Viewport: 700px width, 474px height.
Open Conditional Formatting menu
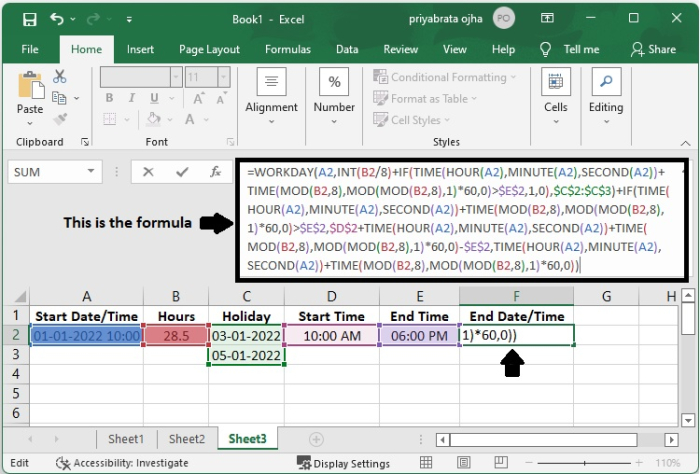(445, 77)
